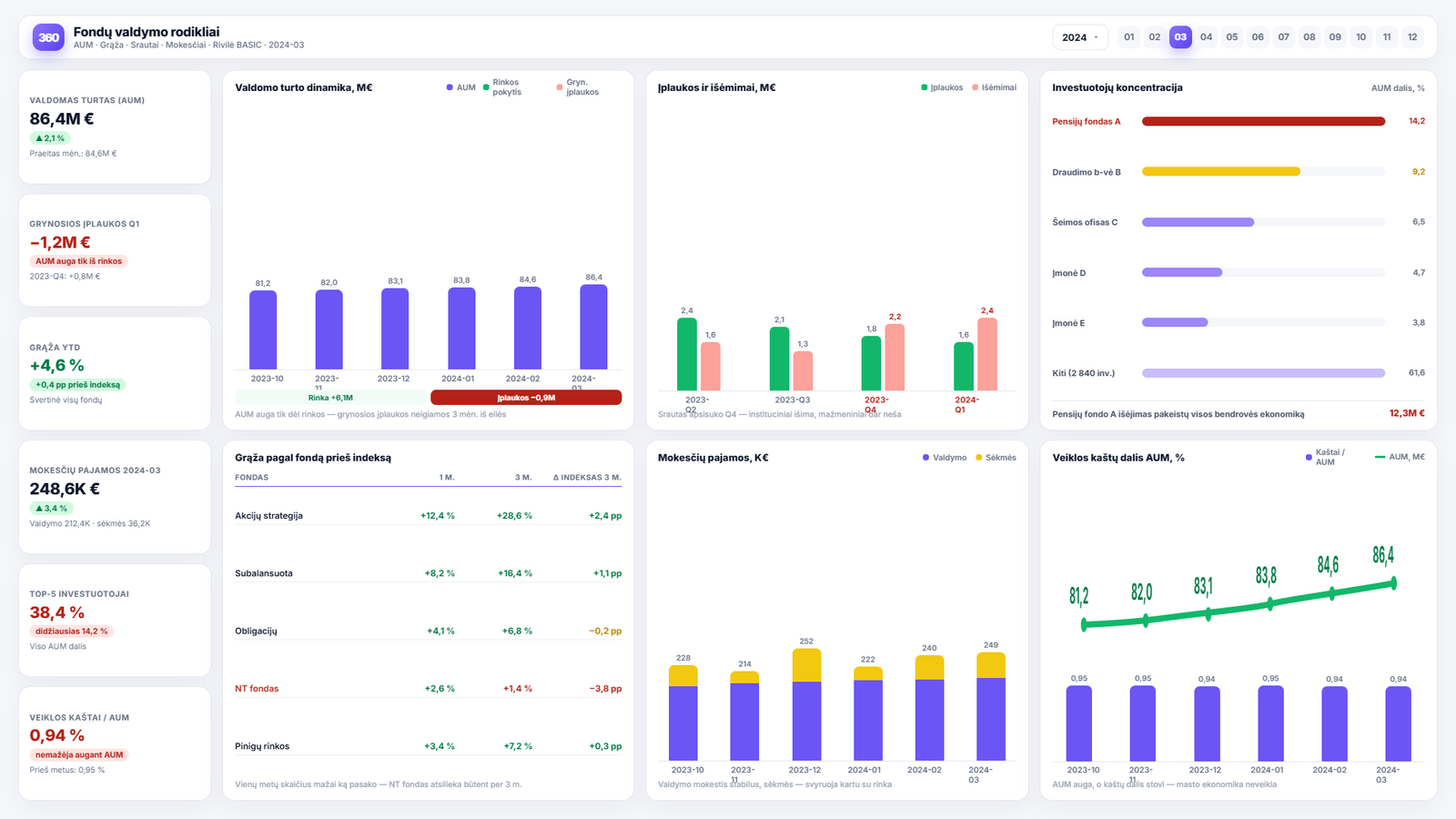Click the Top-5 investuotojai 38,4 % value
This screenshot has width=1456, height=819.
56,612
